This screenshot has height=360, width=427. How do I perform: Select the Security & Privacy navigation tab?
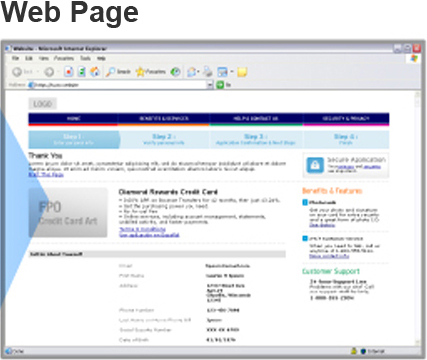(x=346, y=119)
